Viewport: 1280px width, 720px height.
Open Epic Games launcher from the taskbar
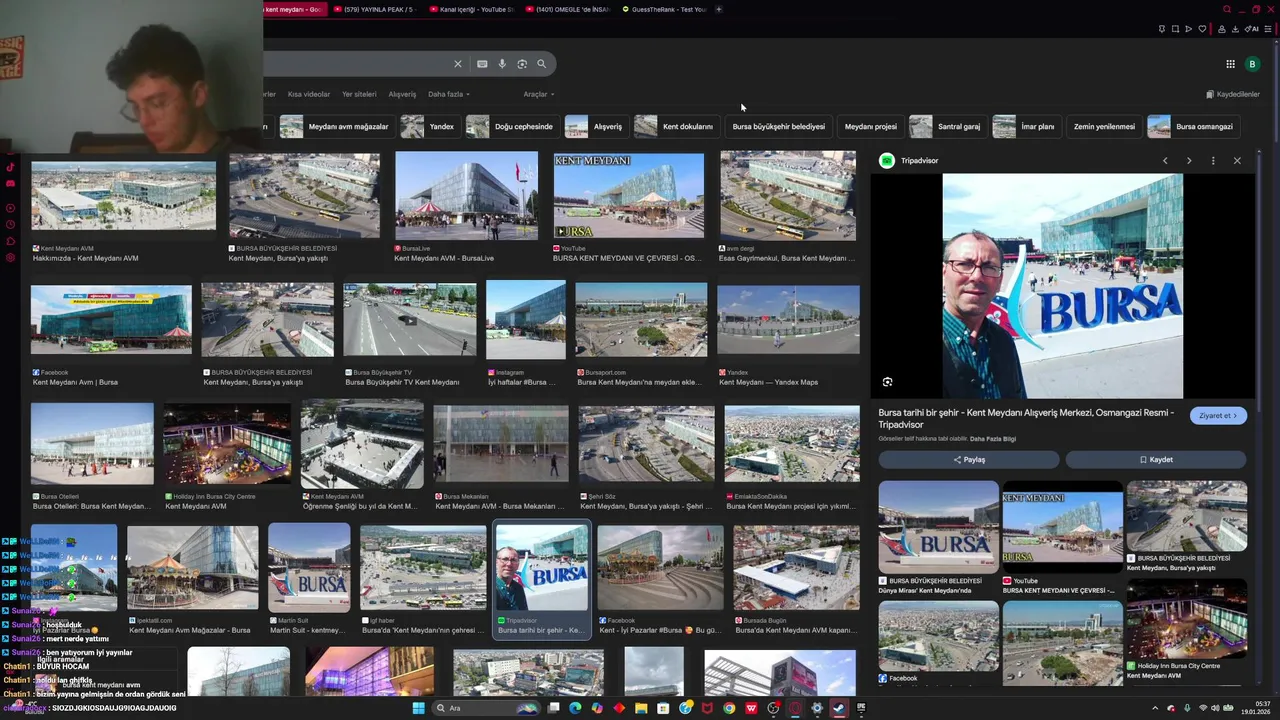(x=860, y=708)
